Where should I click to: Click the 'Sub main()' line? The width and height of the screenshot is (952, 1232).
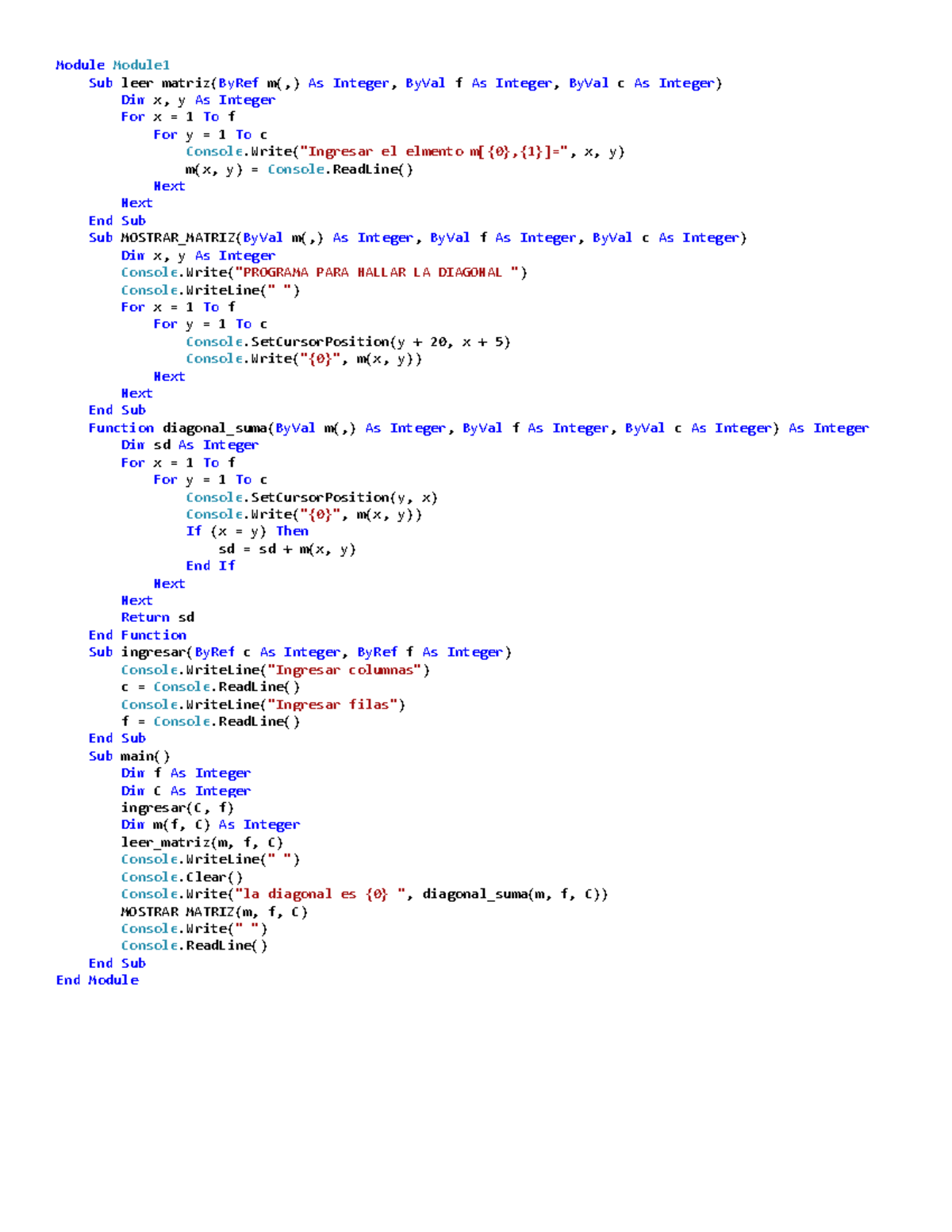click(129, 756)
